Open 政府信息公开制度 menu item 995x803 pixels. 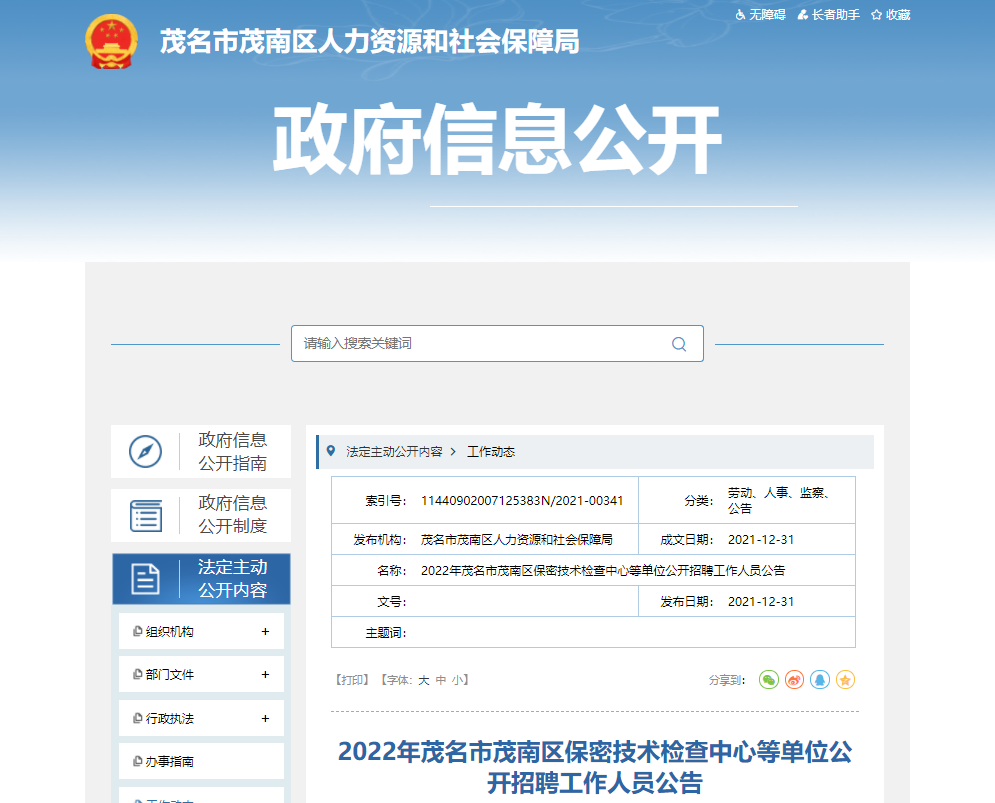pos(201,515)
